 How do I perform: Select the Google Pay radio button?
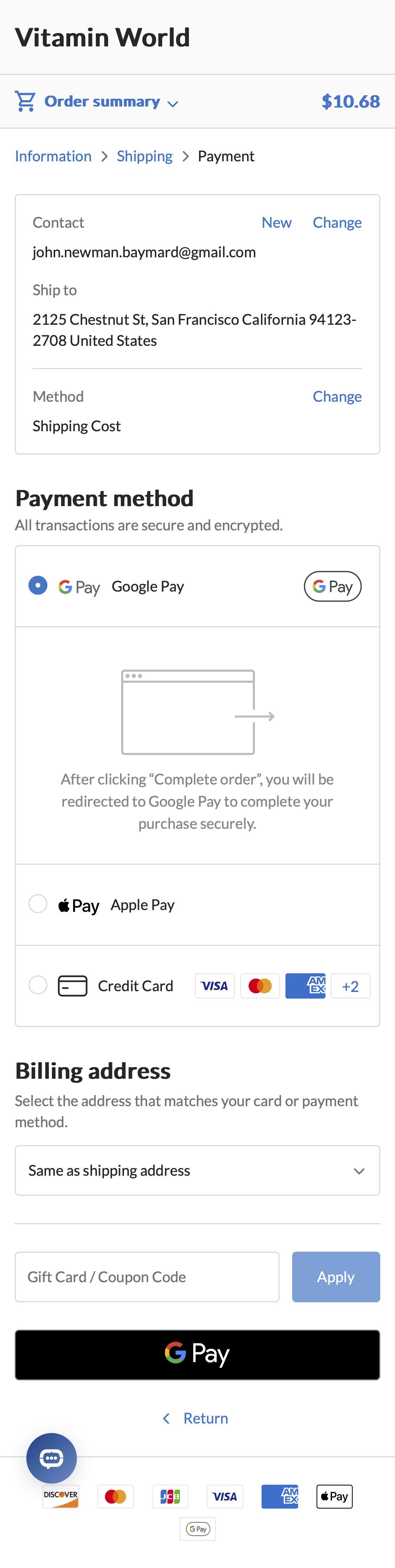click(38, 586)
